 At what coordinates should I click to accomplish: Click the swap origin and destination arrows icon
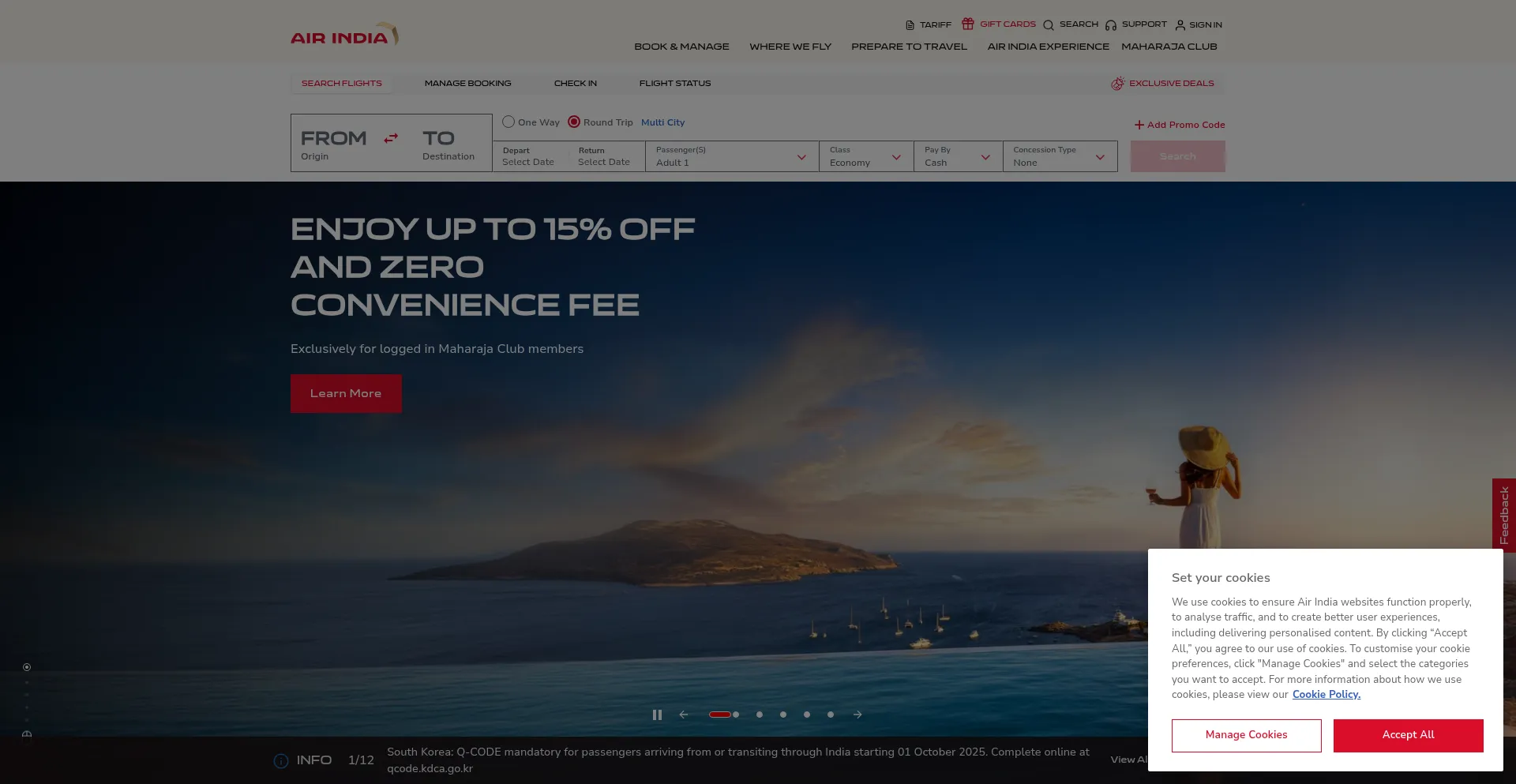pos(391,139)
